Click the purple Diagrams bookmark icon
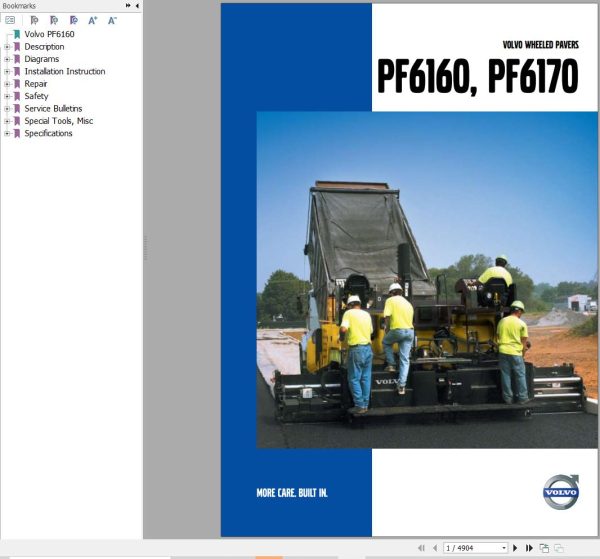This screenshot has height=559, width=600. (17, 59)
